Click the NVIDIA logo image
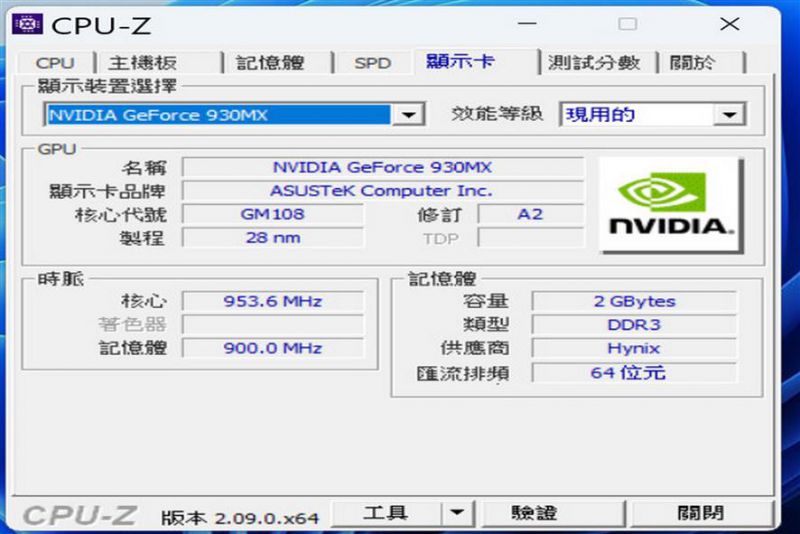 pyautogui.click(x=671, y=206)
